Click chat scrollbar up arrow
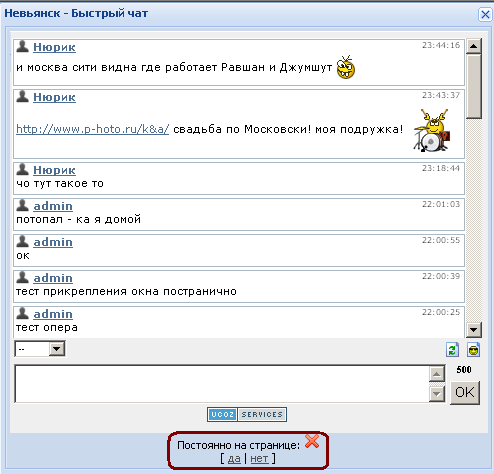The image size is (494, 474). click(x=473, y=46)
